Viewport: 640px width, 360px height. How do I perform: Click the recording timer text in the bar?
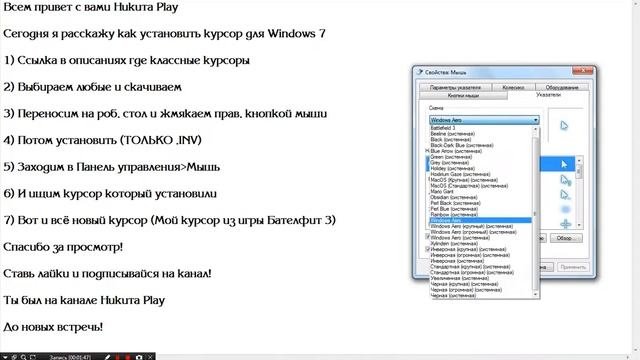coord(70,357)
